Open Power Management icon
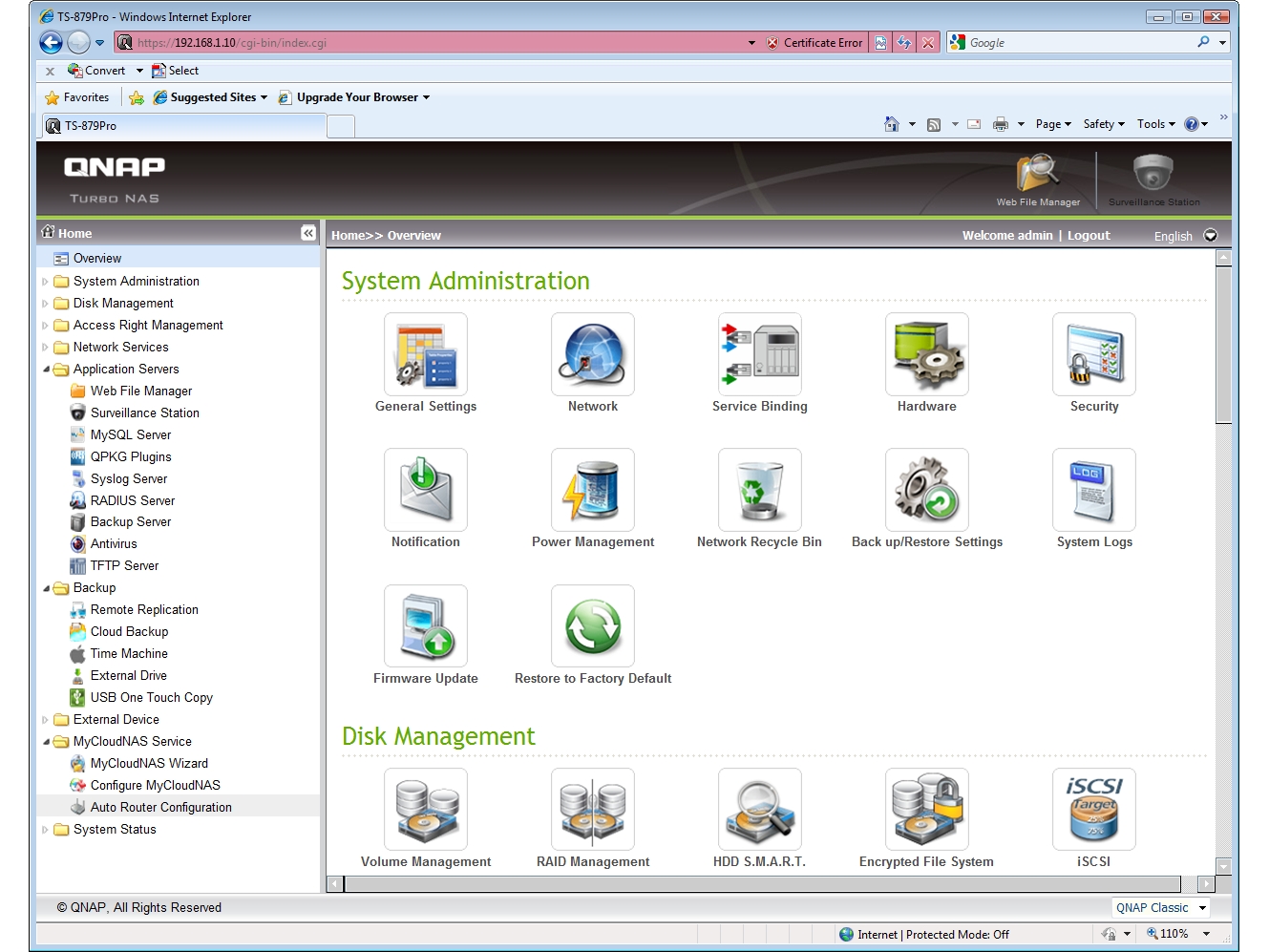 [593, 490]
